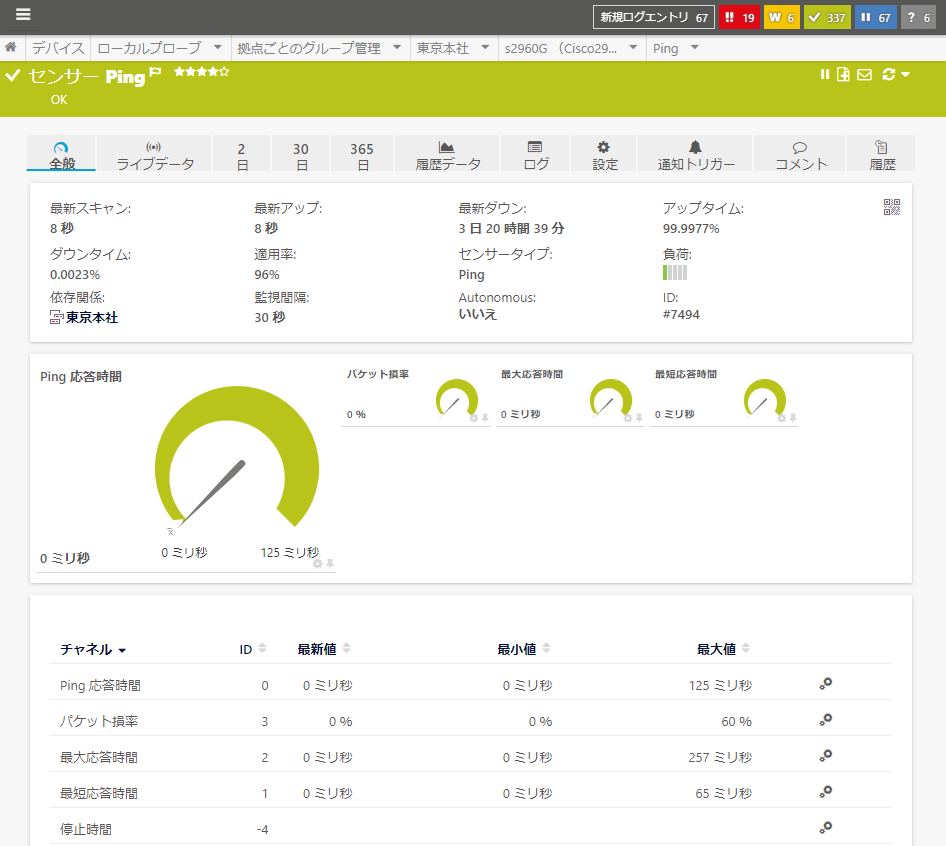Open the 設定 settings tab

click(604, 154)
